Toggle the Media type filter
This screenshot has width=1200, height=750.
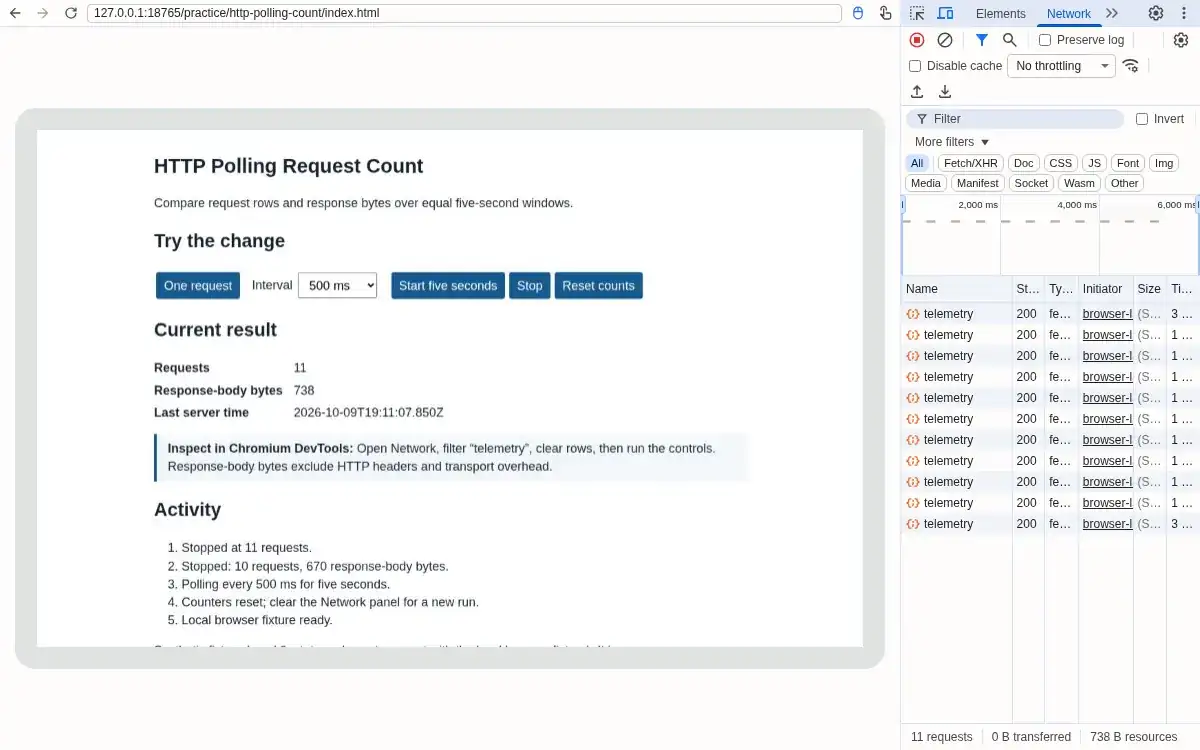pos(926,183)
